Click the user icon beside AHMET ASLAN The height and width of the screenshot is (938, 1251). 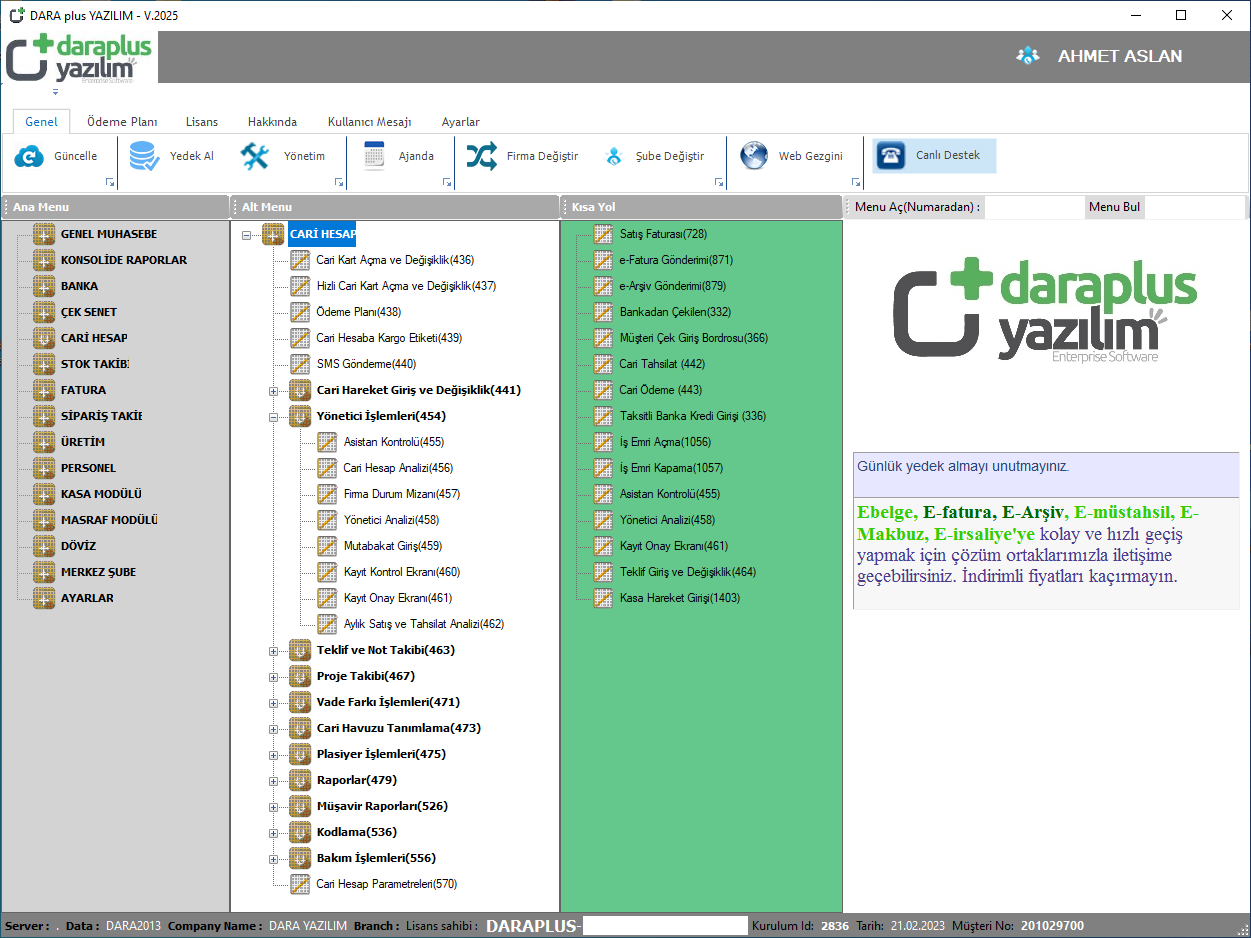click(1028, 56)
